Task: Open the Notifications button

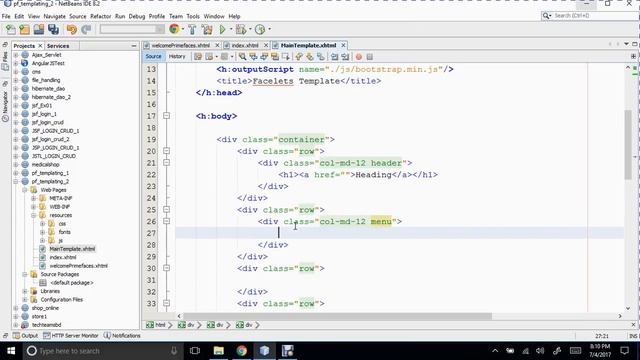Action: 122,336
